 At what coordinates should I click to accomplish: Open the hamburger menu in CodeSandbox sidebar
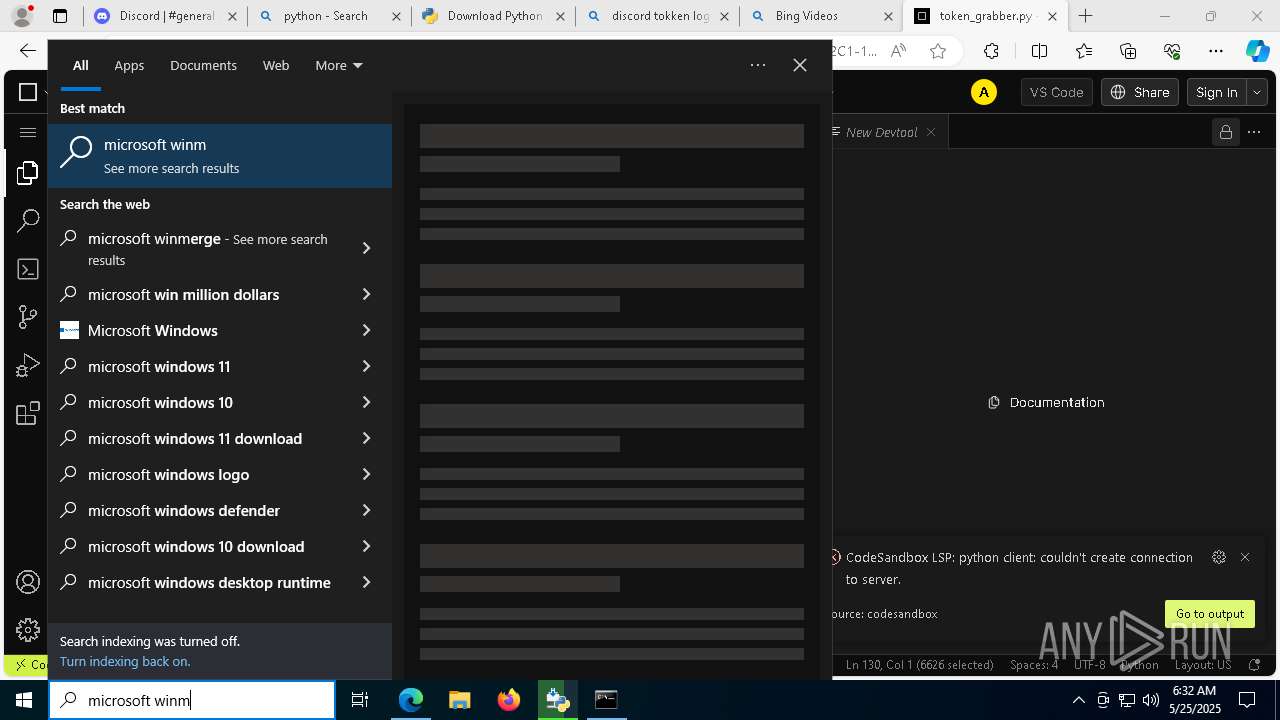28,132
